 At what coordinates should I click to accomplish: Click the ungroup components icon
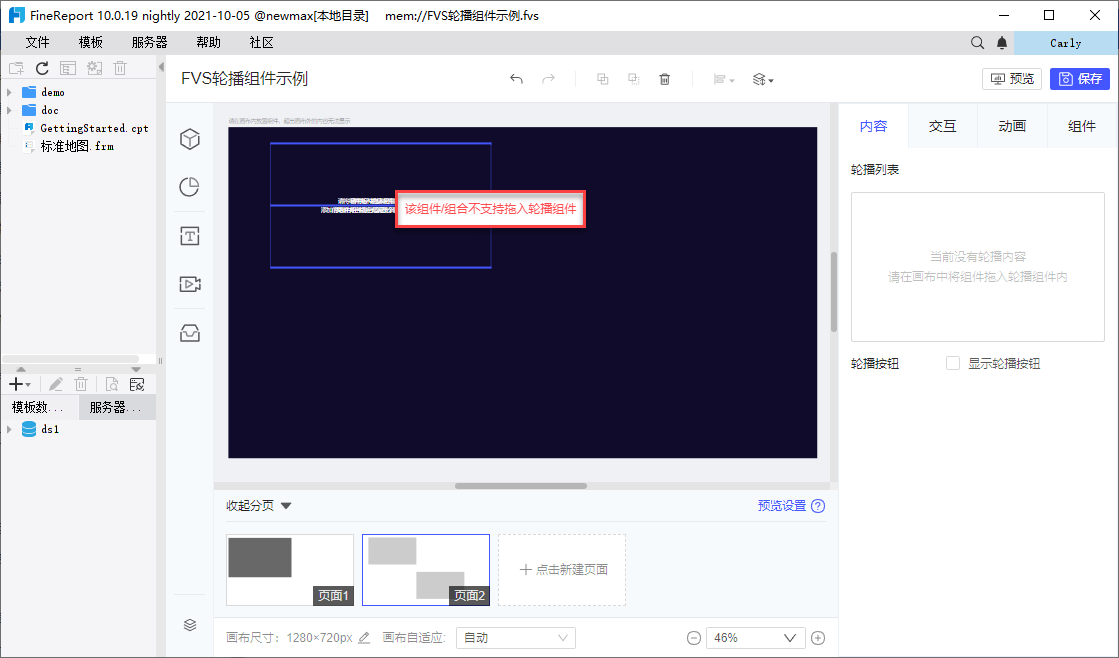click(x=634, y=79)
